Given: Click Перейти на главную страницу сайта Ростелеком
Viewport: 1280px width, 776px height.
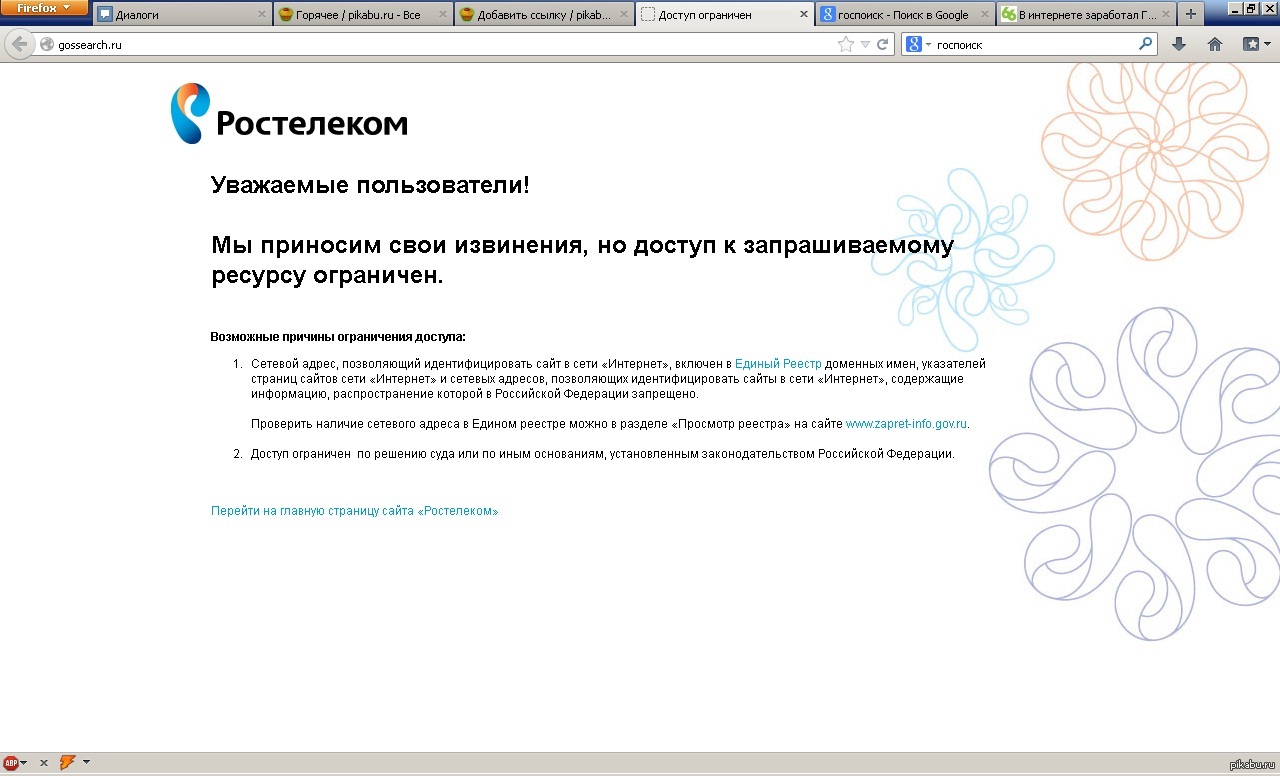Looking at the screenshot, I should click(354, 511).
